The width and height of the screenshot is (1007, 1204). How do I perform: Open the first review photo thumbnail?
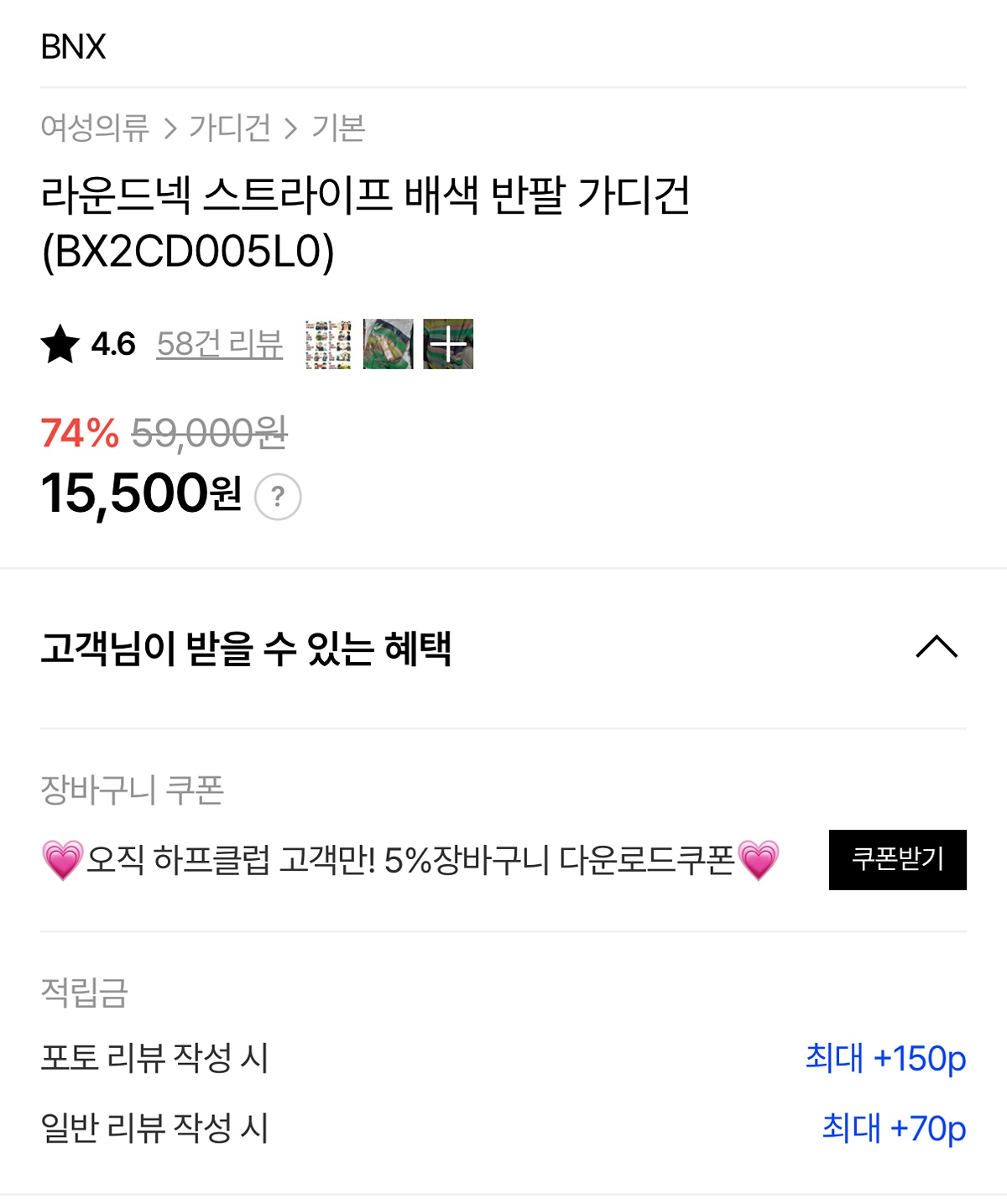(328, 344)
